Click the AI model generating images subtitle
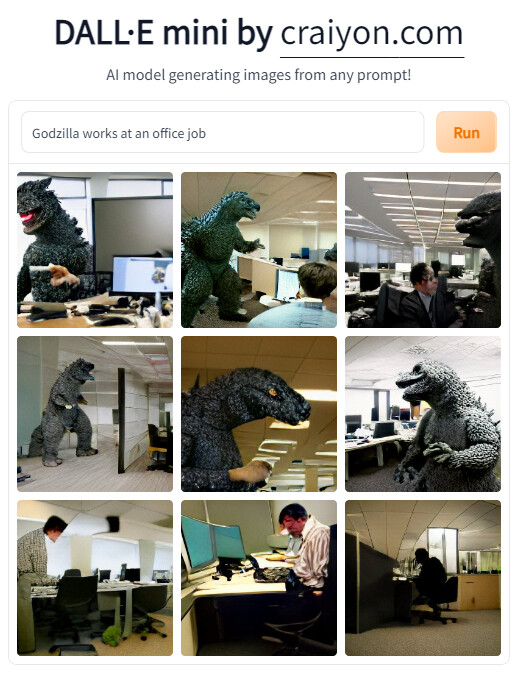 [259, 75]
